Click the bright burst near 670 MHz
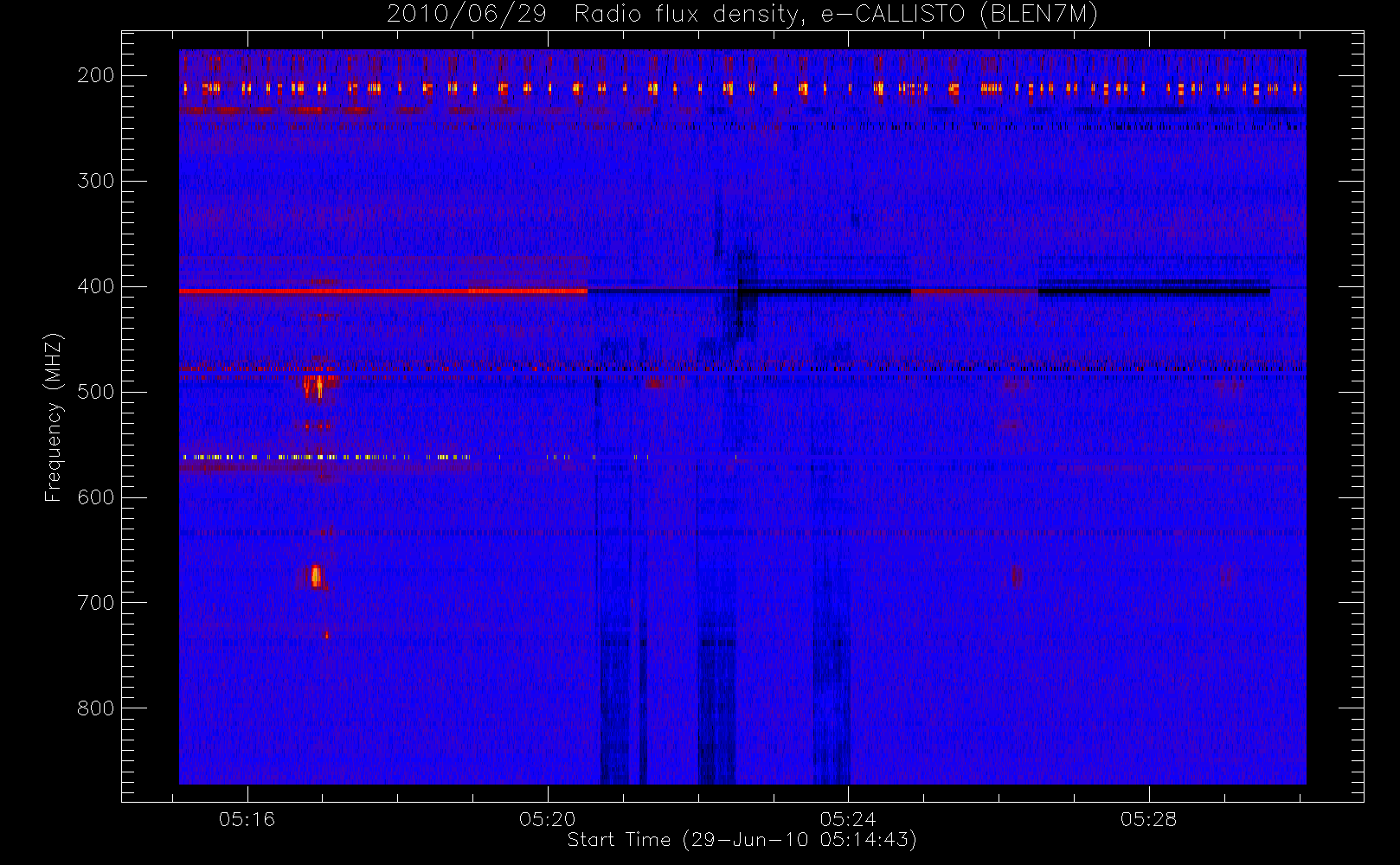The width and height of the screenshot is (1400, 865). tap(317, 576)
